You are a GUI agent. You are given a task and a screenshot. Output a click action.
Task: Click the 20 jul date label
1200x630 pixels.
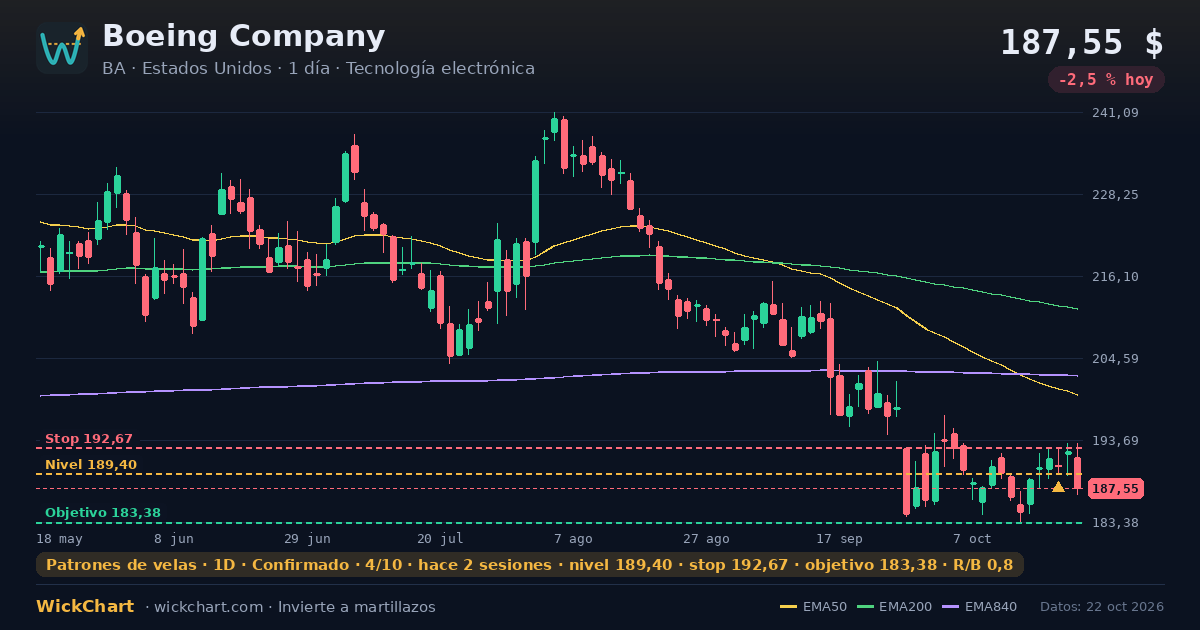click(440, 539)
